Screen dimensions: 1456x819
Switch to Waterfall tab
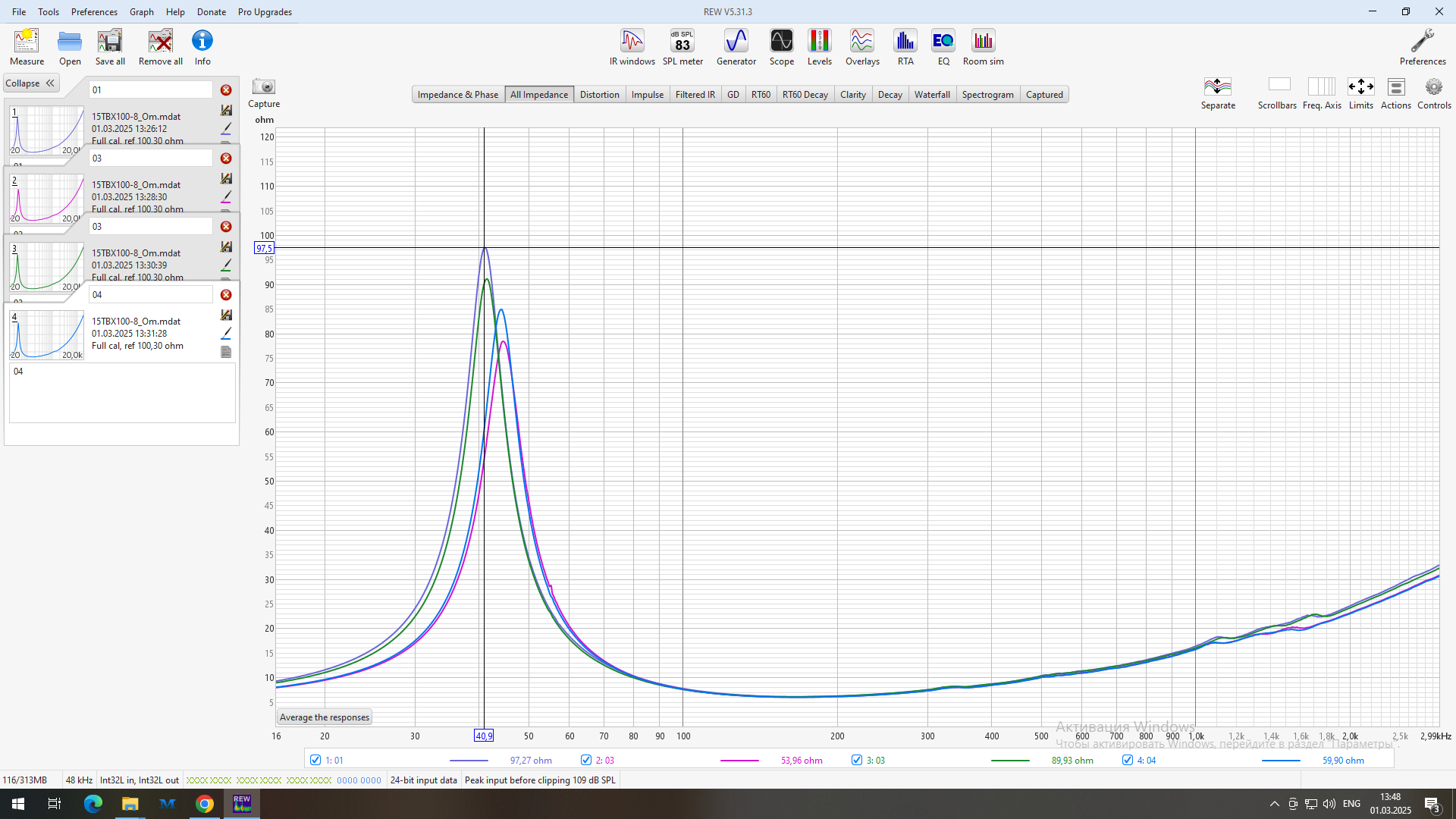(x=932, y=95)
